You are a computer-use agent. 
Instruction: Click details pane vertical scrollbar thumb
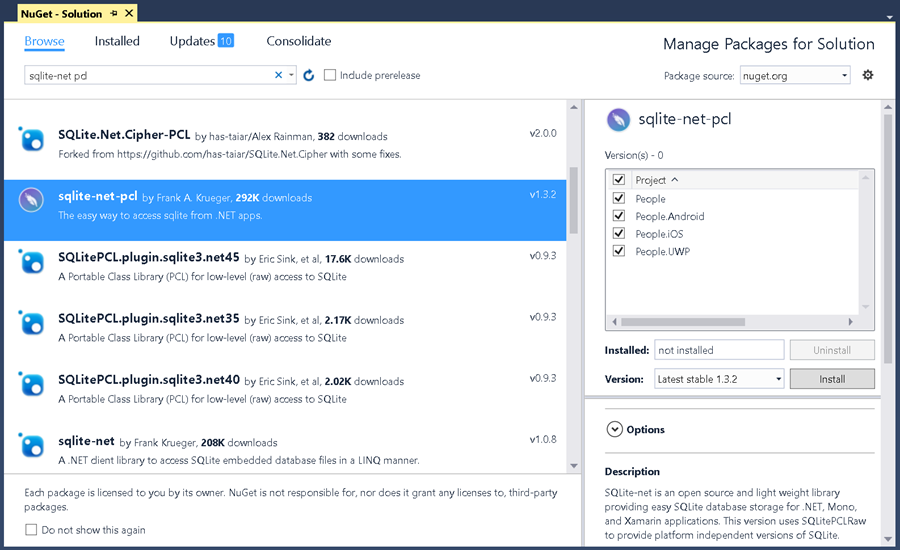pos(888,238)
